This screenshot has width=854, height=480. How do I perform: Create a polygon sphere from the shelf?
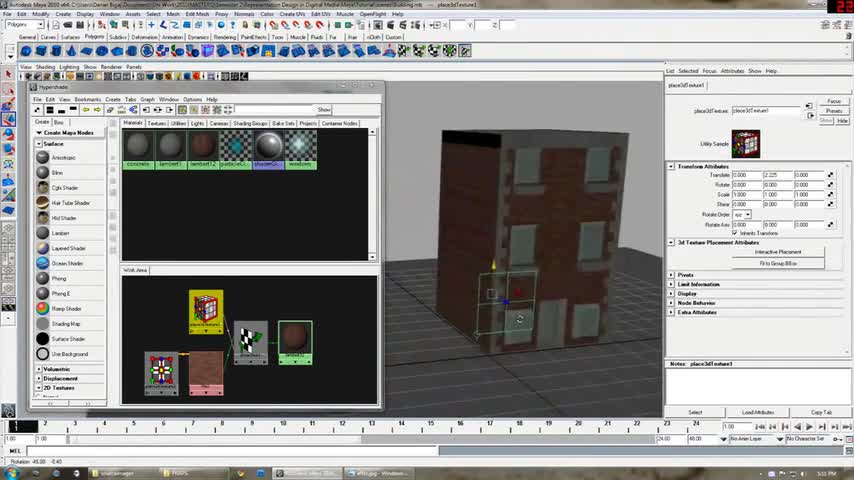coord(26,51)
